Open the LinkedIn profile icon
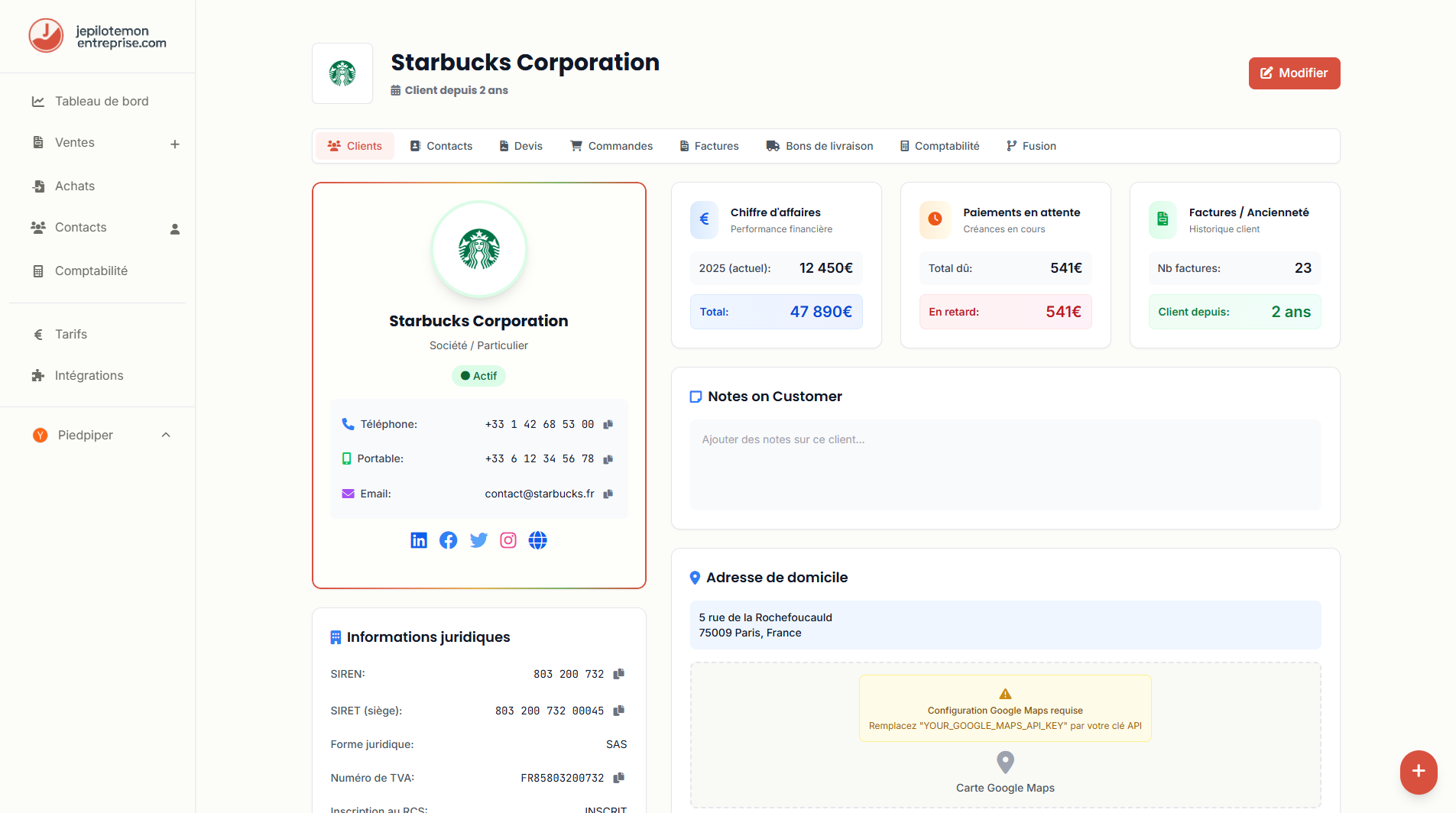 (419, 540)
